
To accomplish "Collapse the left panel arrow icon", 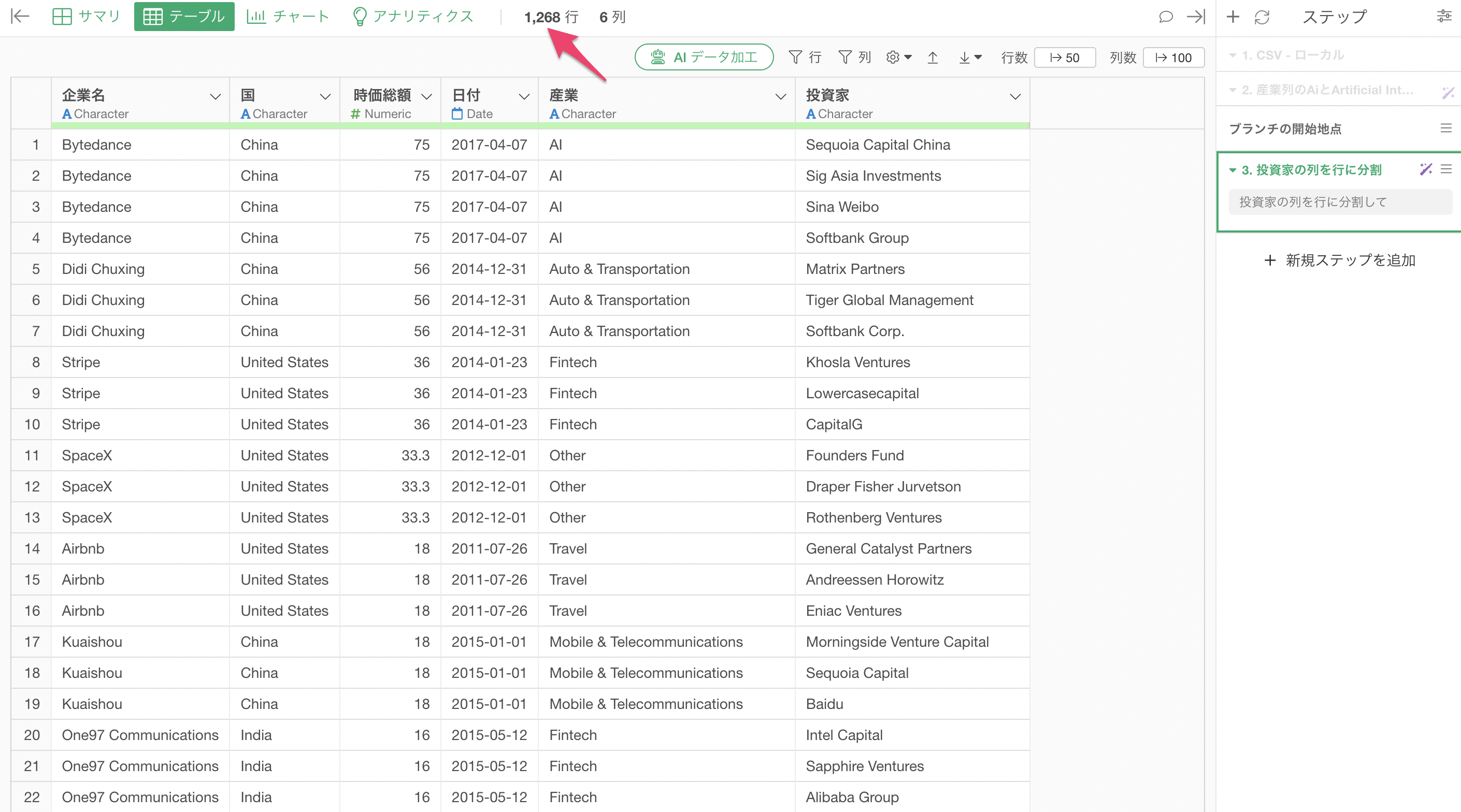I will pos(20,17).
